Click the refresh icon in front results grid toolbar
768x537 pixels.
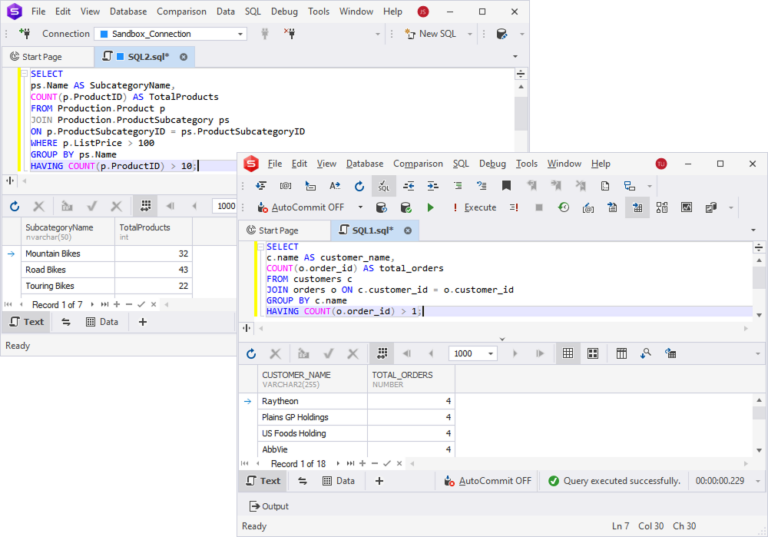tap(251, 353)
